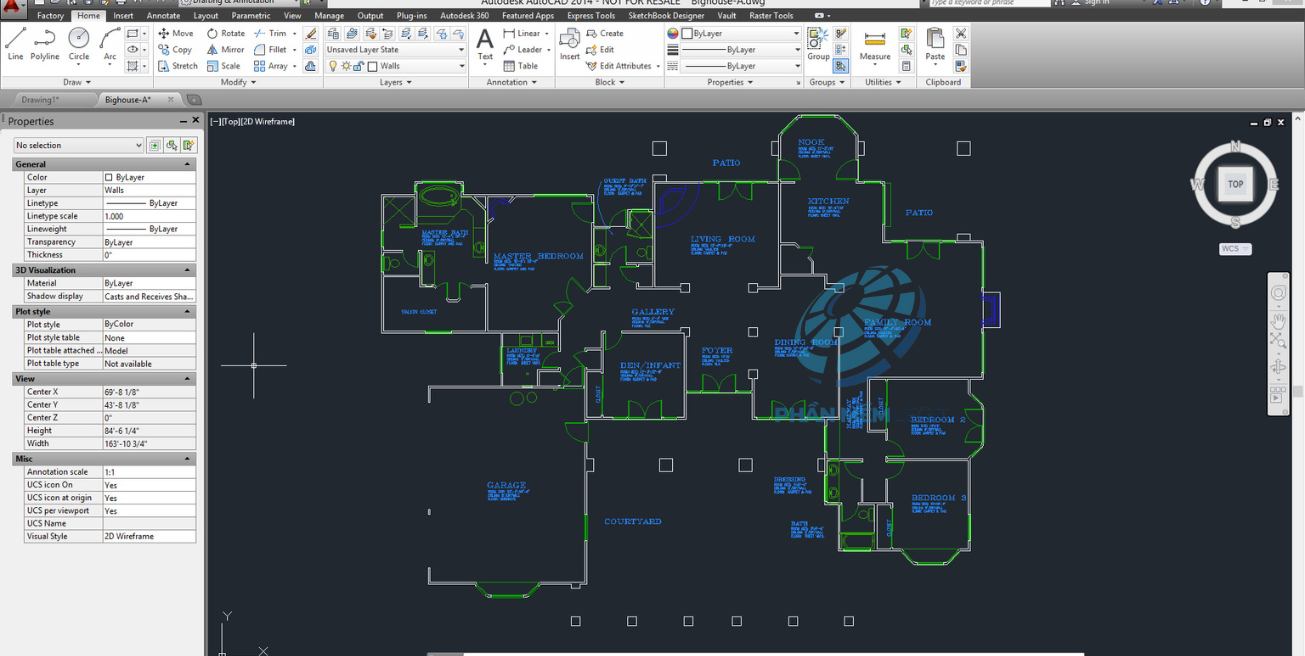This screenshot has width=1305, height=656.
Task: Select the Array tool
Action: pyautogui.click(x=271, y=66)
